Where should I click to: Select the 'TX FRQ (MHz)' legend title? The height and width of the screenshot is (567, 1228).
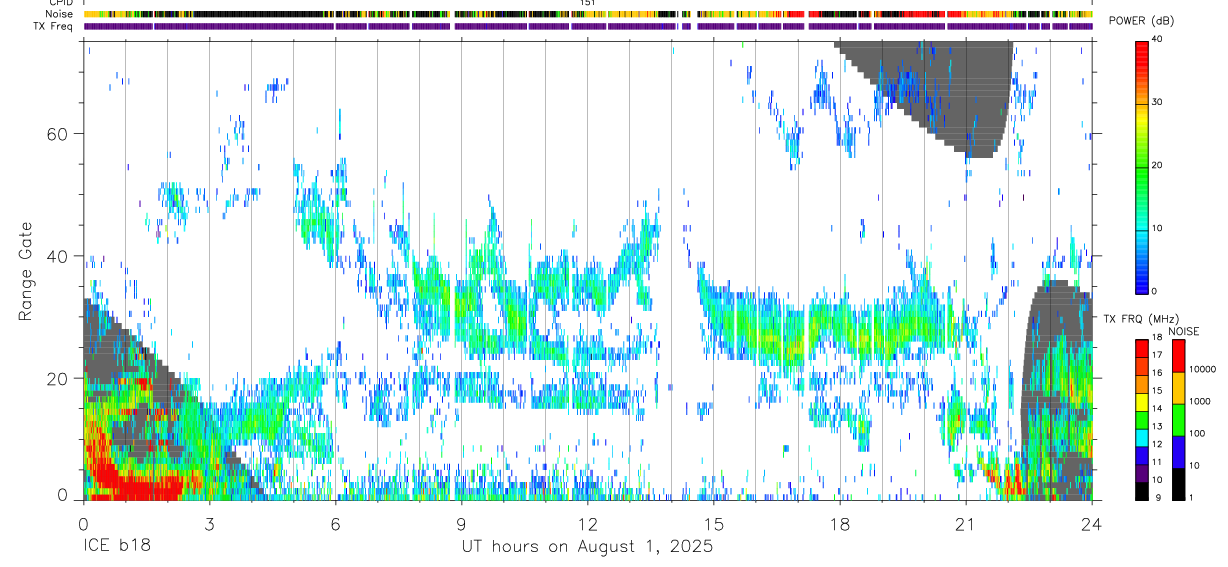1135,318
